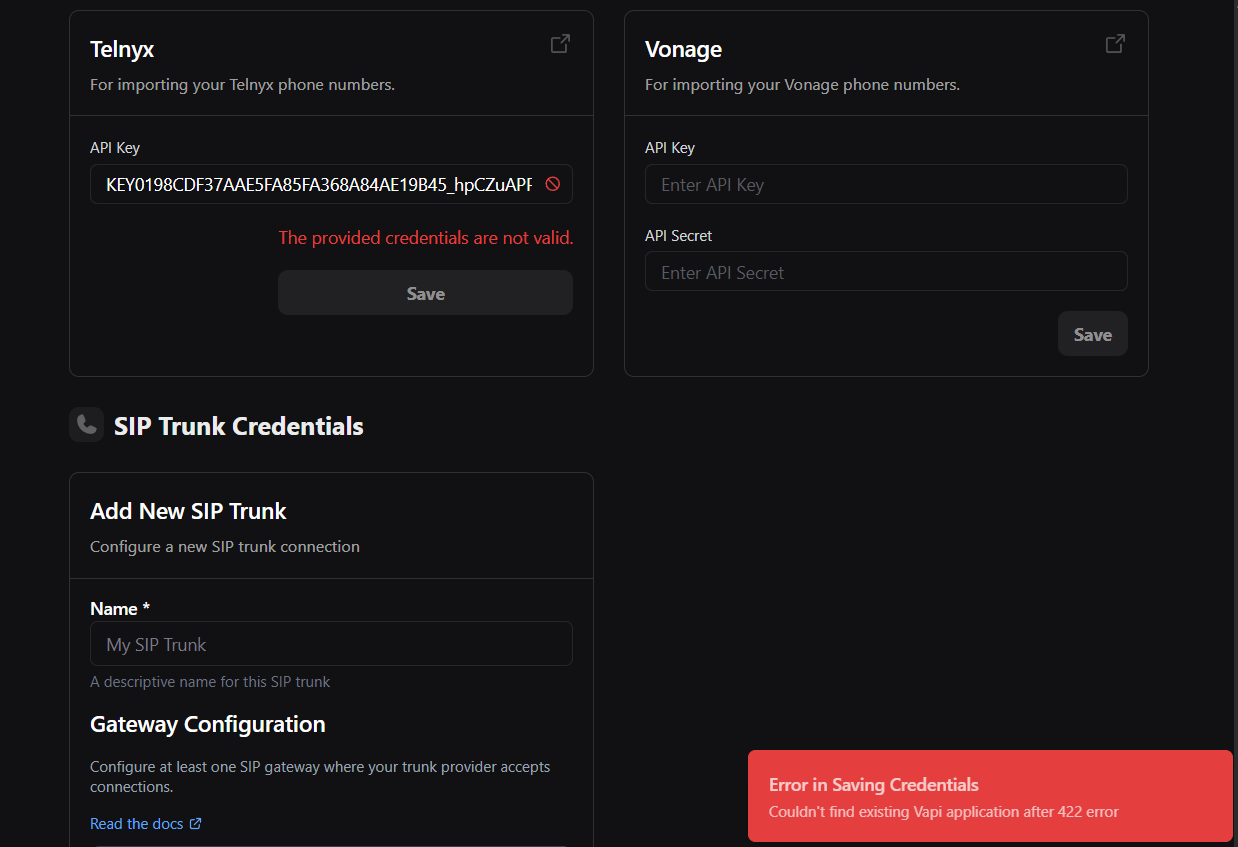The height and width of the screenshot is (847, 1238).
Task: Click 'For importing your Telnyx phone numbers.' text
Action: point(242,85)
